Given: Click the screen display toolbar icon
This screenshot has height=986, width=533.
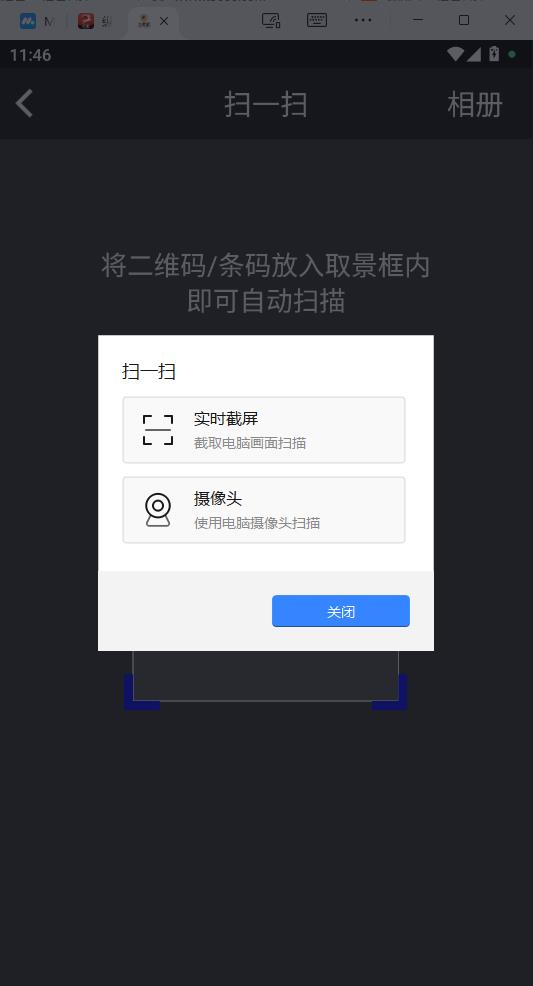Looking at the screenshot, I should pyautogui.click(x=271, y=20).
